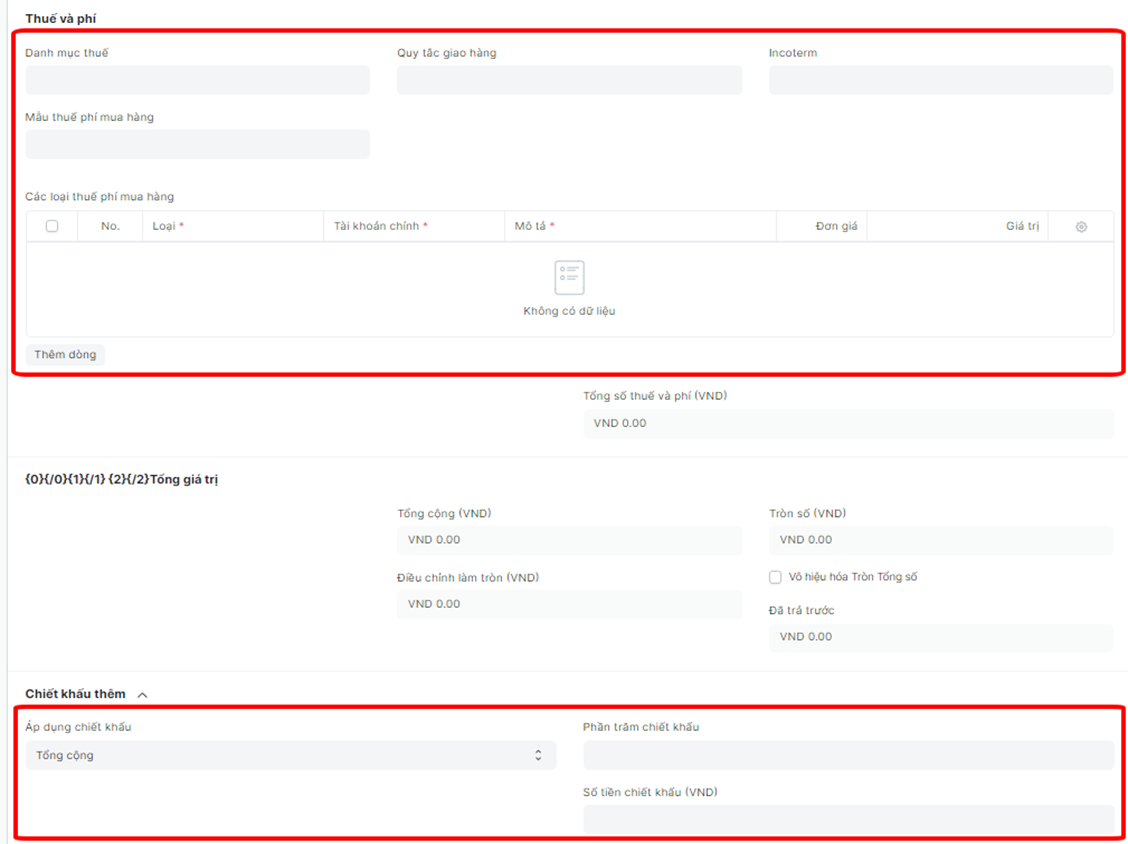Click the empty data placeholder icon

(x=569, y=277)
